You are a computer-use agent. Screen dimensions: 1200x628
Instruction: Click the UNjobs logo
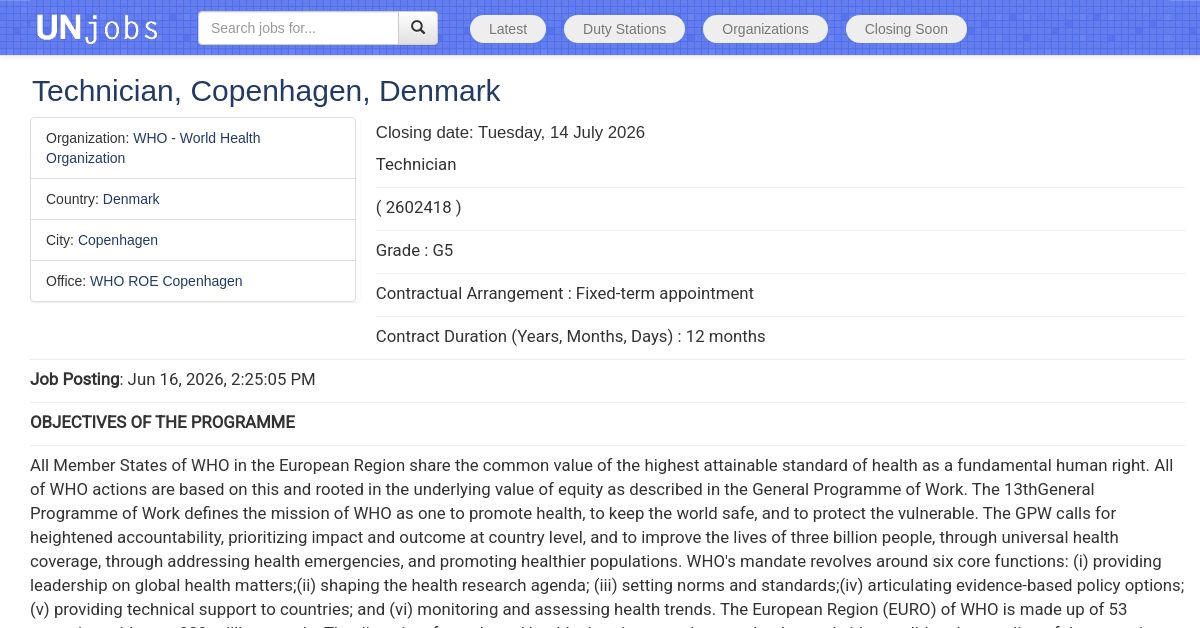[97, 28]
